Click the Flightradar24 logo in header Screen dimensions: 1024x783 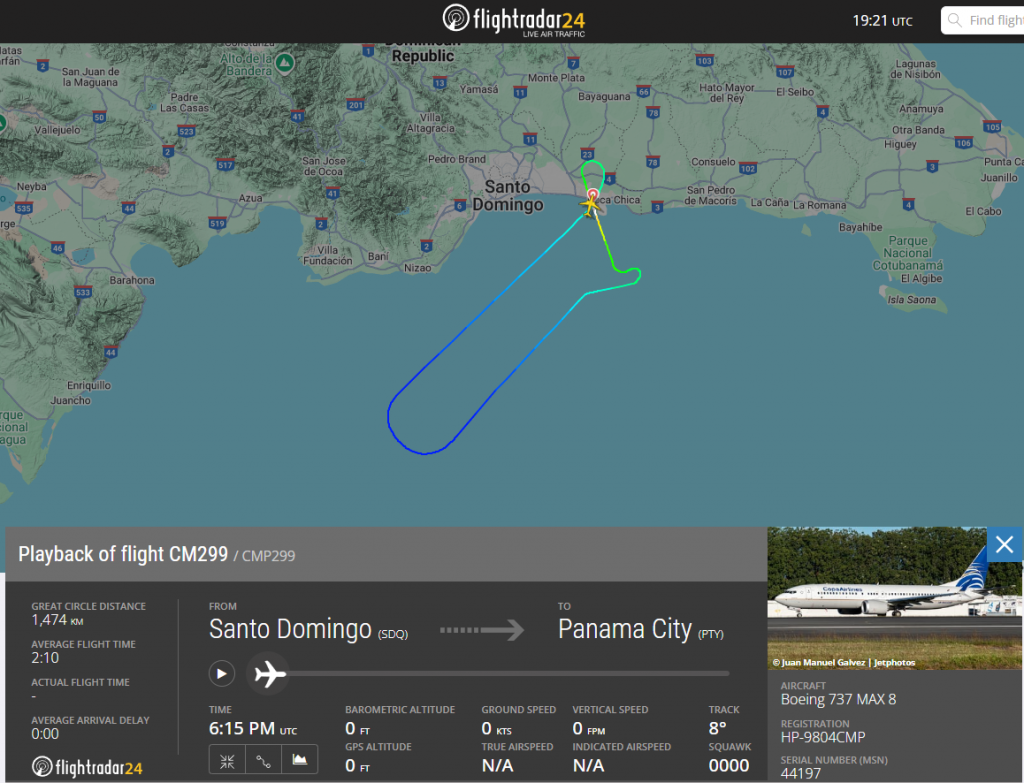point(514,21)
